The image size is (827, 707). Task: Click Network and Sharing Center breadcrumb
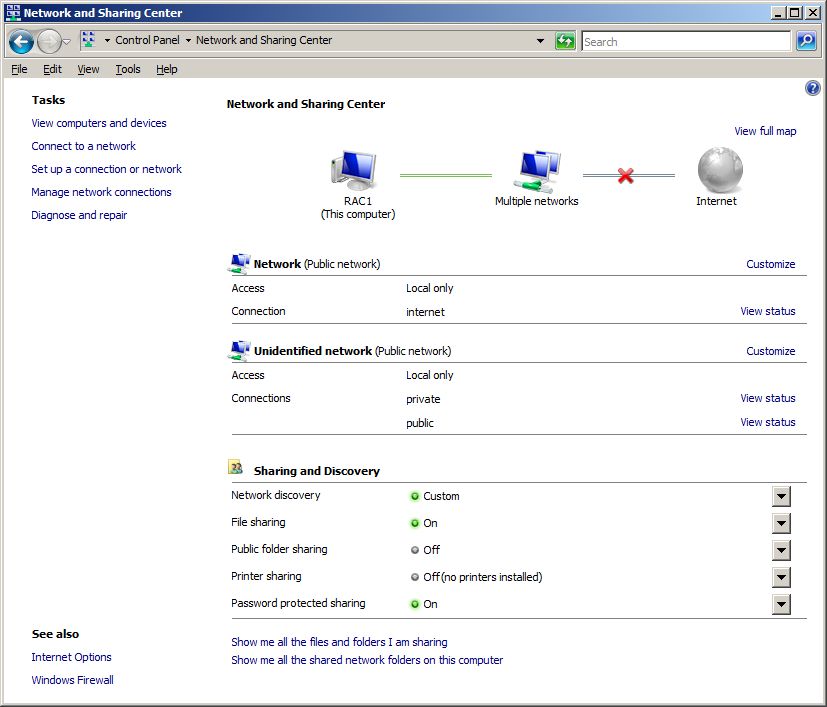264,40
